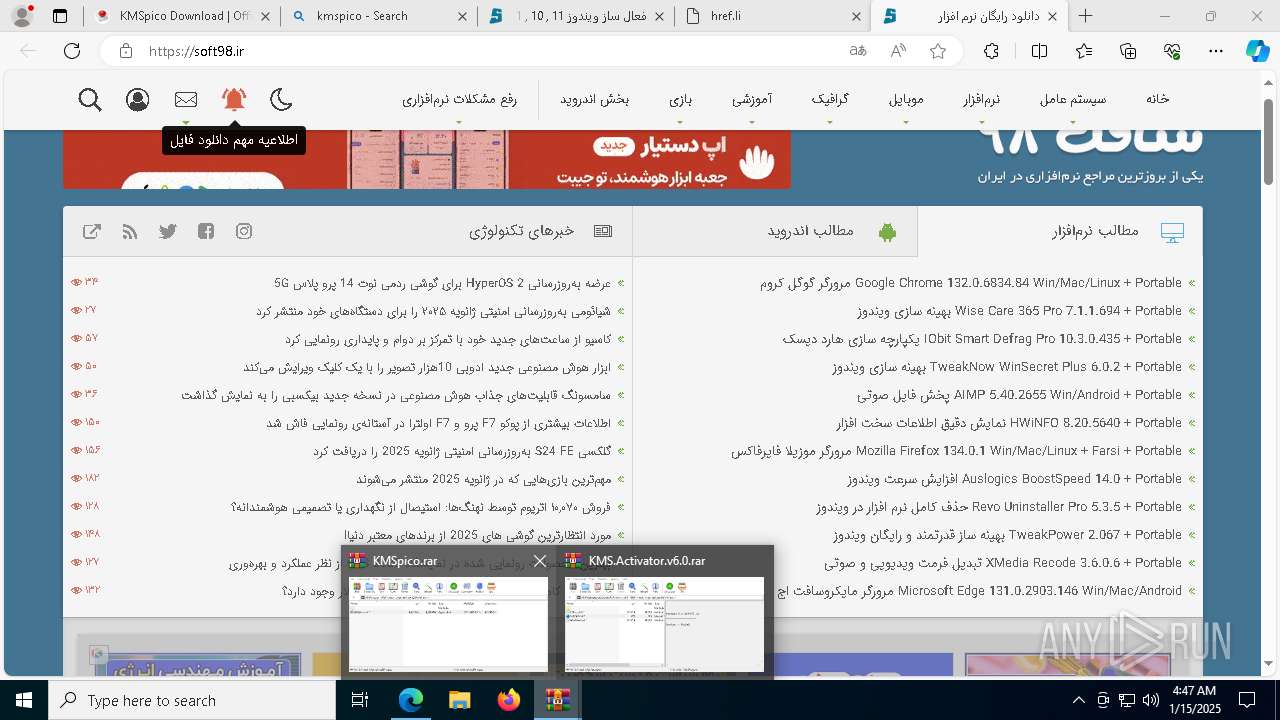Open the site search magnifier icon
1280x720 pixels.
[x=90, y=99]
